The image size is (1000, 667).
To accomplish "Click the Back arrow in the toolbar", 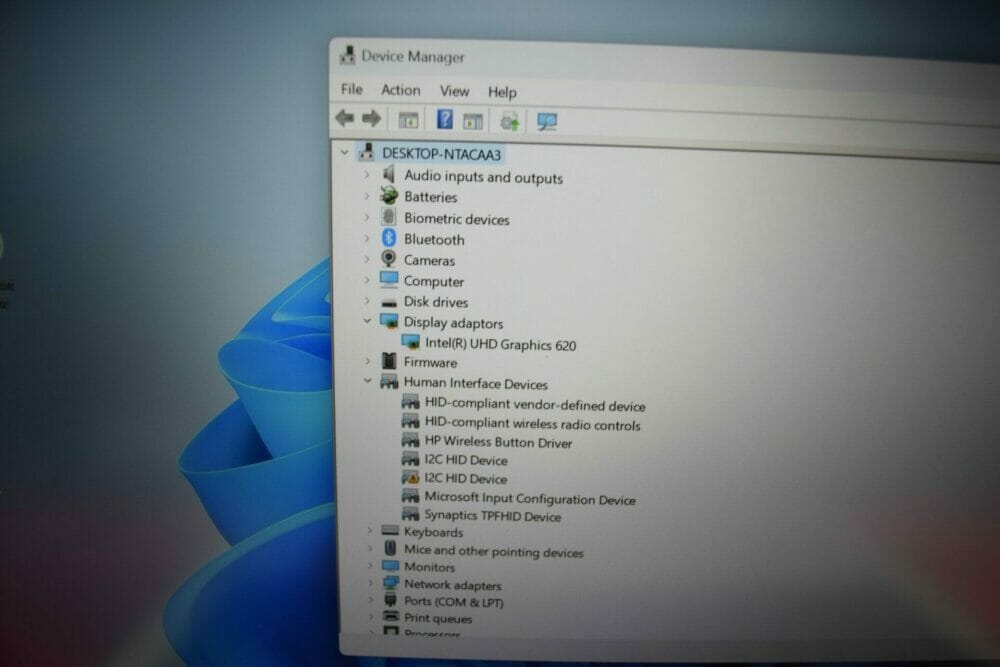I will [x=345, y=118].
